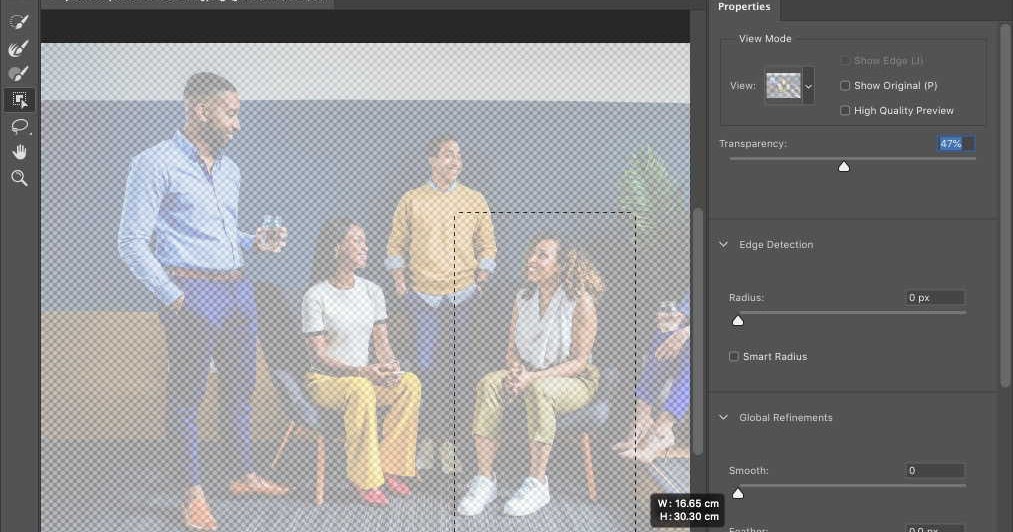Select the Zoom tool

point(19,178)
